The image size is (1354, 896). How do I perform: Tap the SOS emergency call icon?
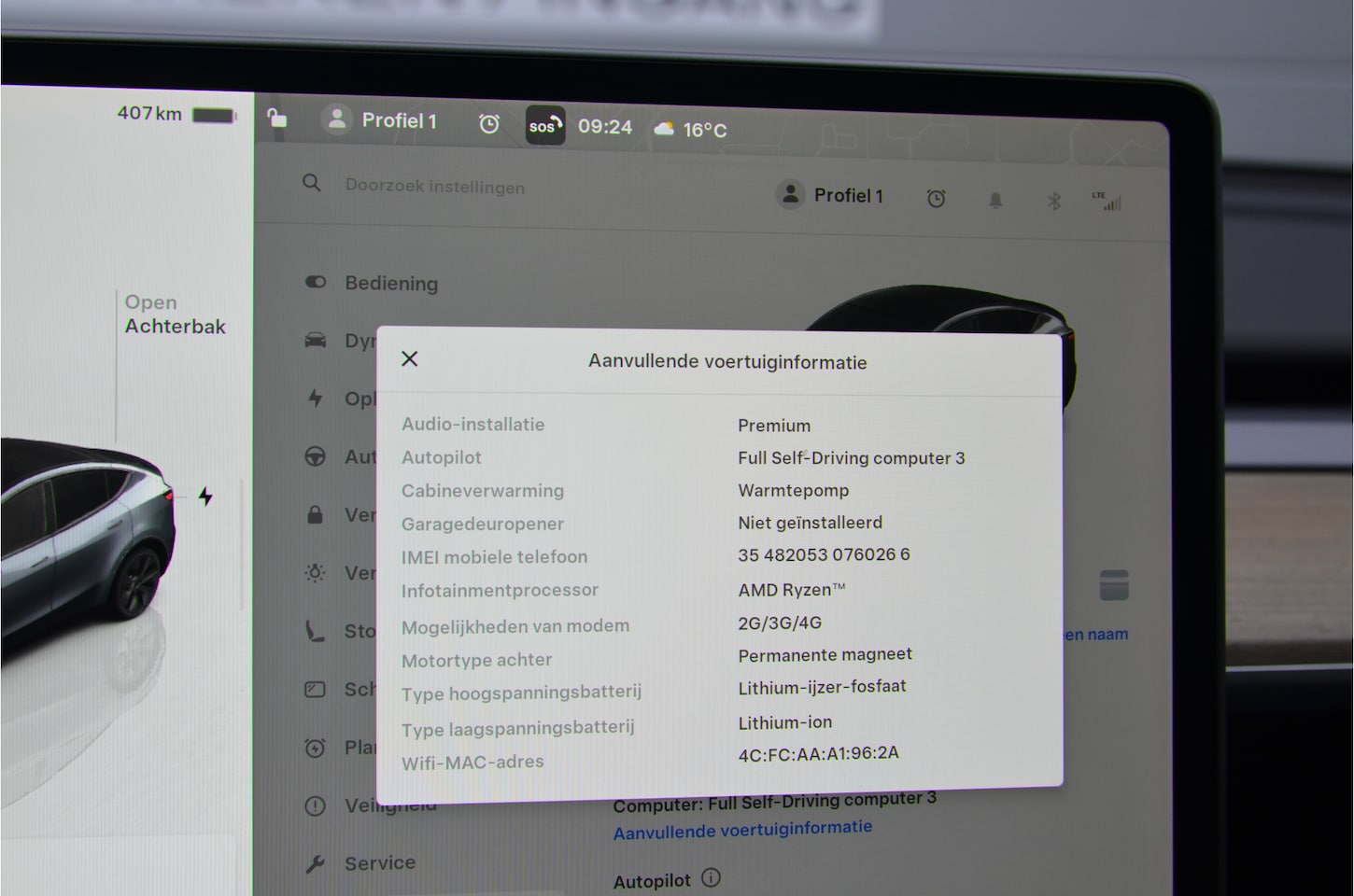click(x=544, y=126)
